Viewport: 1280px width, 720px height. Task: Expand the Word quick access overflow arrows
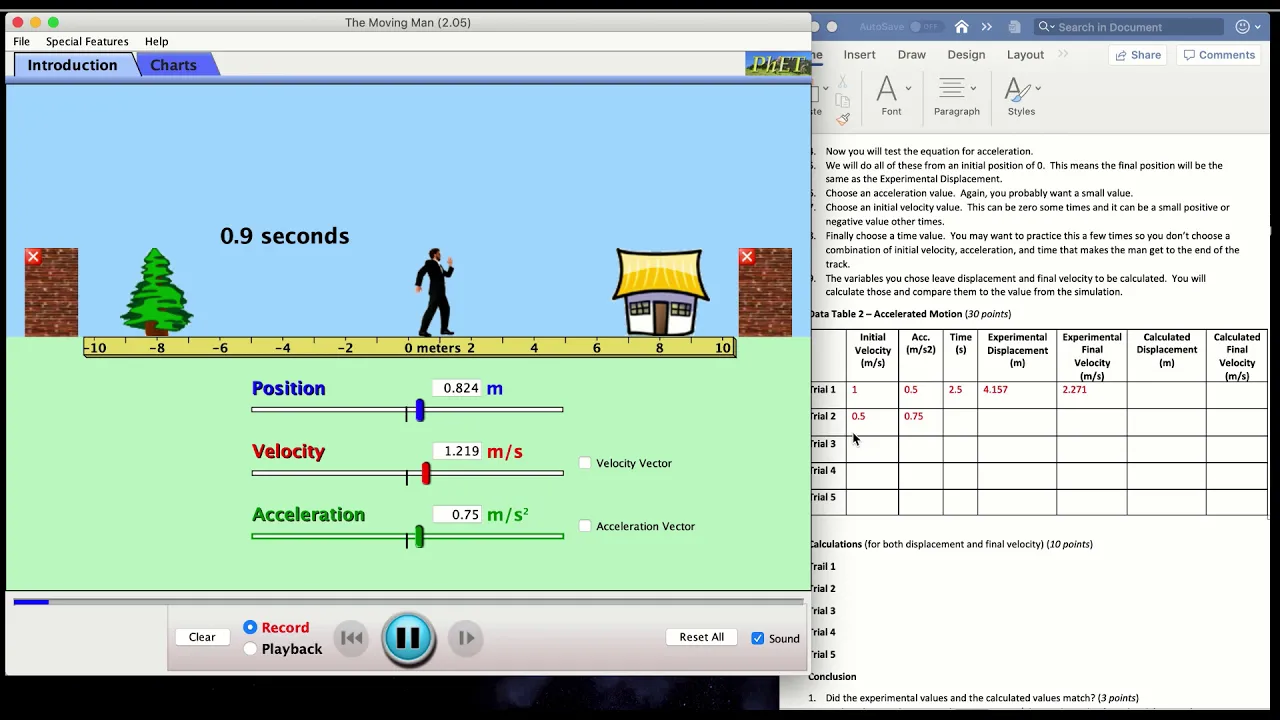[x=987, y=27]
